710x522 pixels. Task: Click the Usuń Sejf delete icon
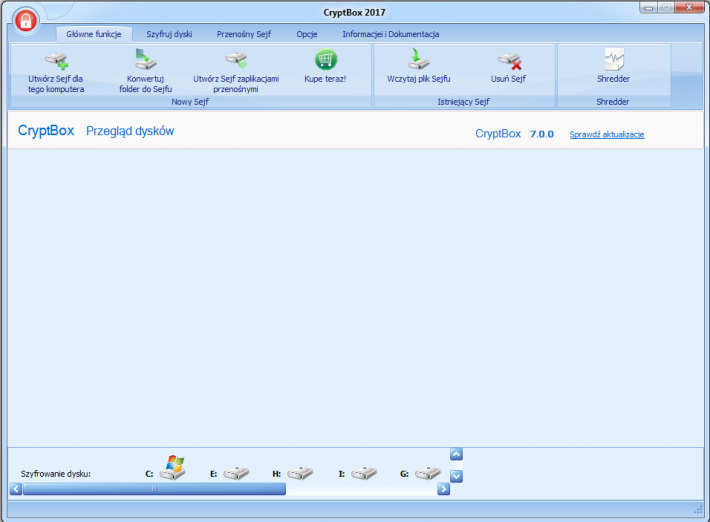click(509, 61)
